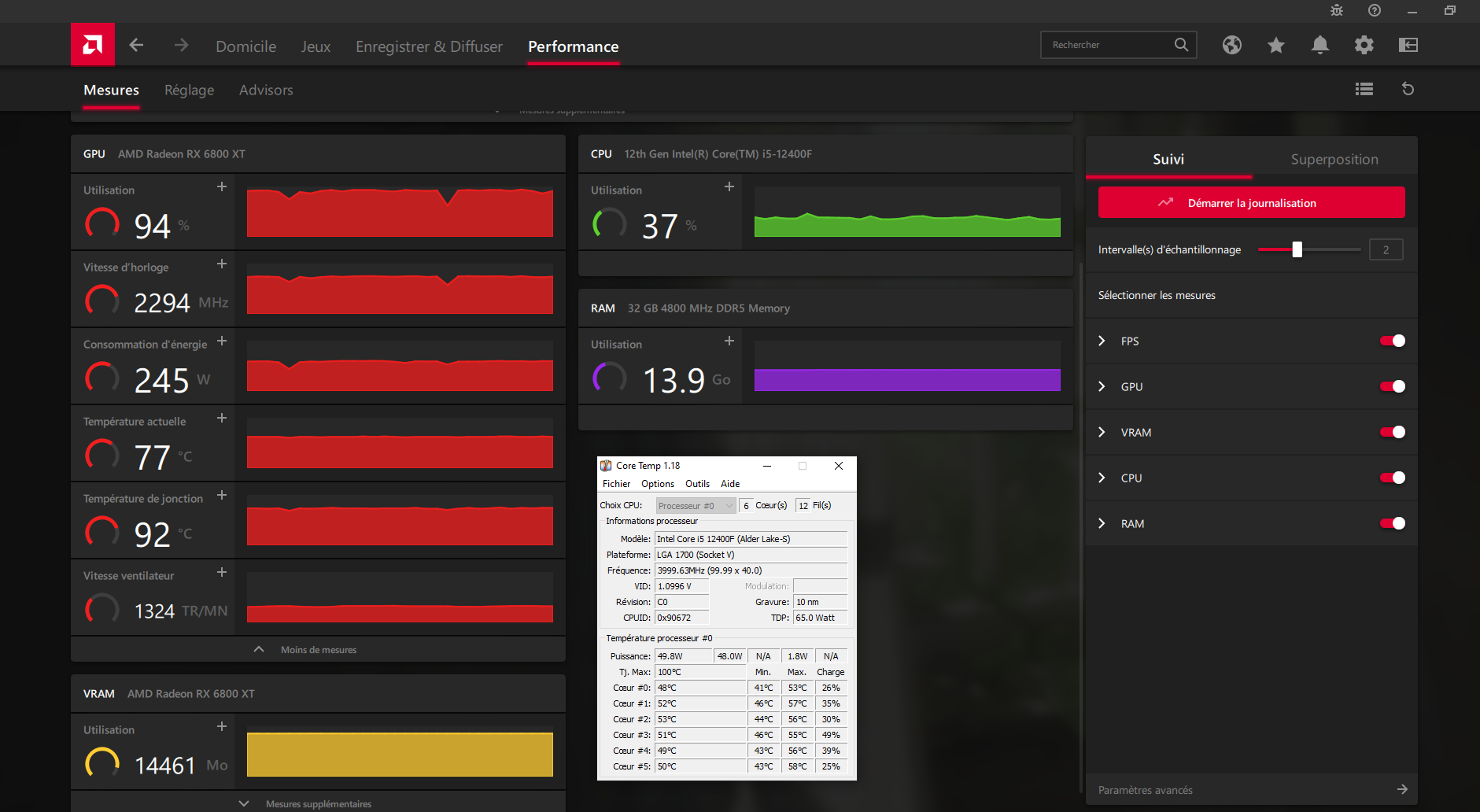Expand the RAM measures section
Image resolution: width=1480 pixels, height=812 pixels.
[1102, 523]
